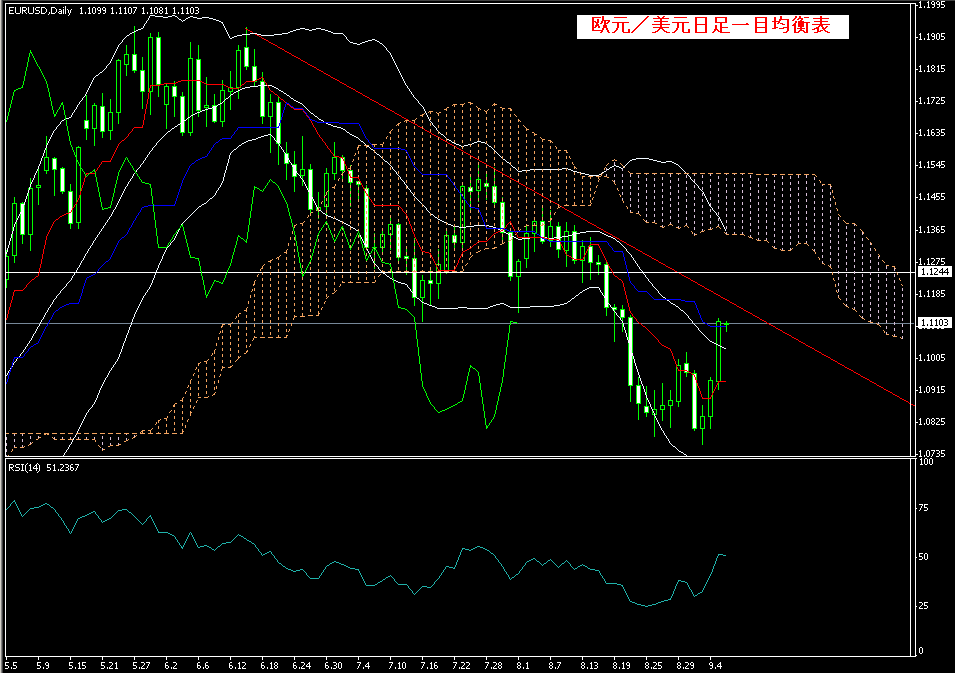Click the red Chinese chart title label
The width and height of the screenshot is (955, 673).
pyautogui.click(x=711, y=26)
